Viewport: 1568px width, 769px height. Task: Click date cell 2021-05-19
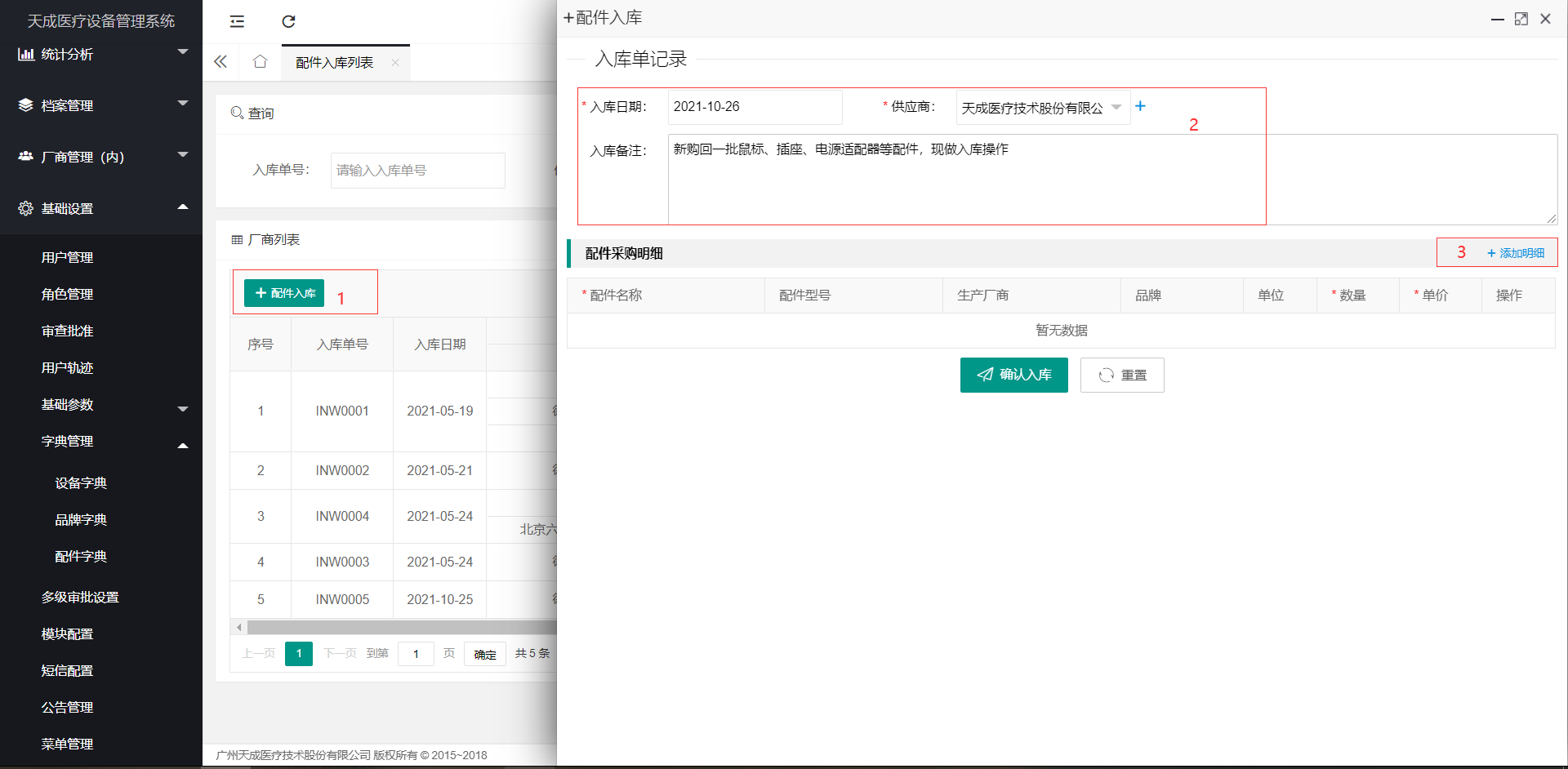pos(440,411)
